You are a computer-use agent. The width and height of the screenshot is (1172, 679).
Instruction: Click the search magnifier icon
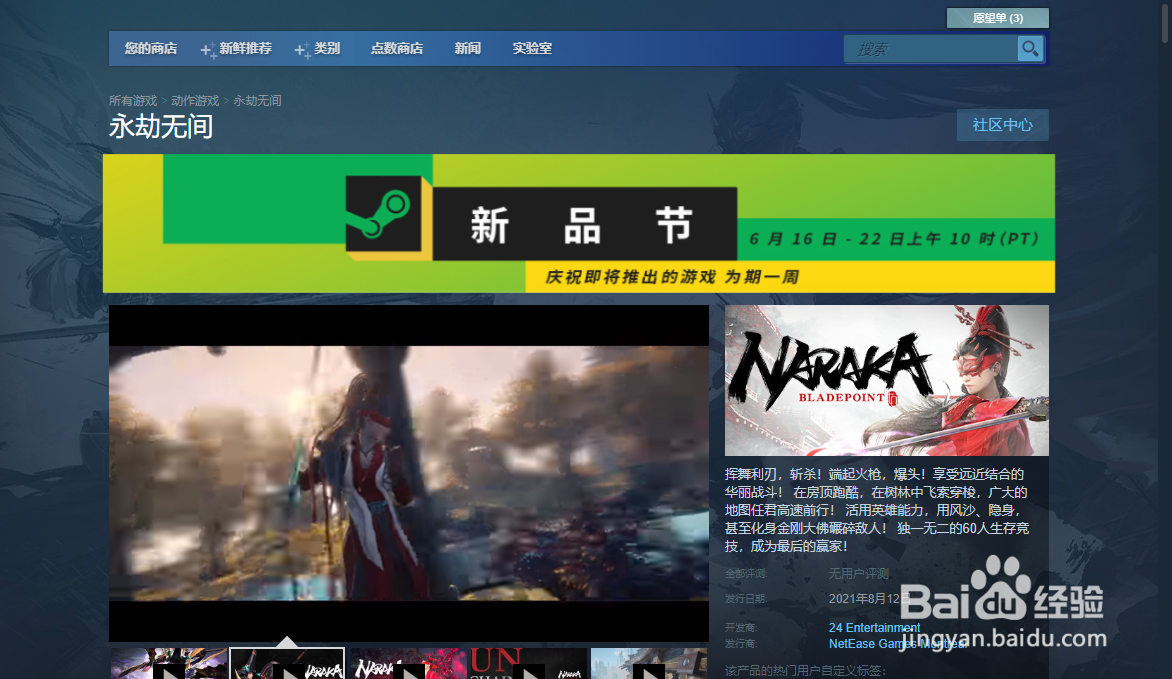point(1030,49)
